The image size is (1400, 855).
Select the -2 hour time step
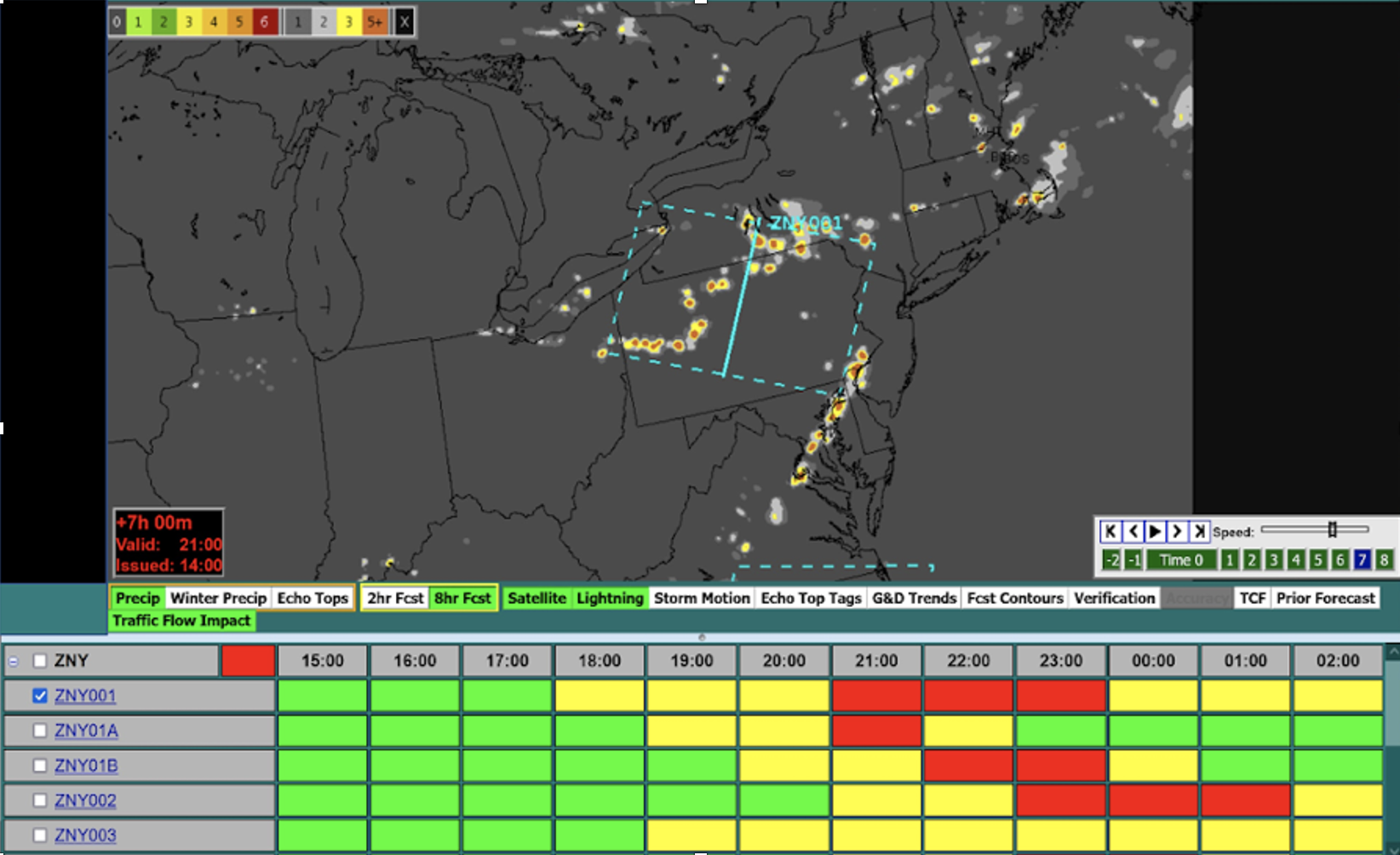1111,559
